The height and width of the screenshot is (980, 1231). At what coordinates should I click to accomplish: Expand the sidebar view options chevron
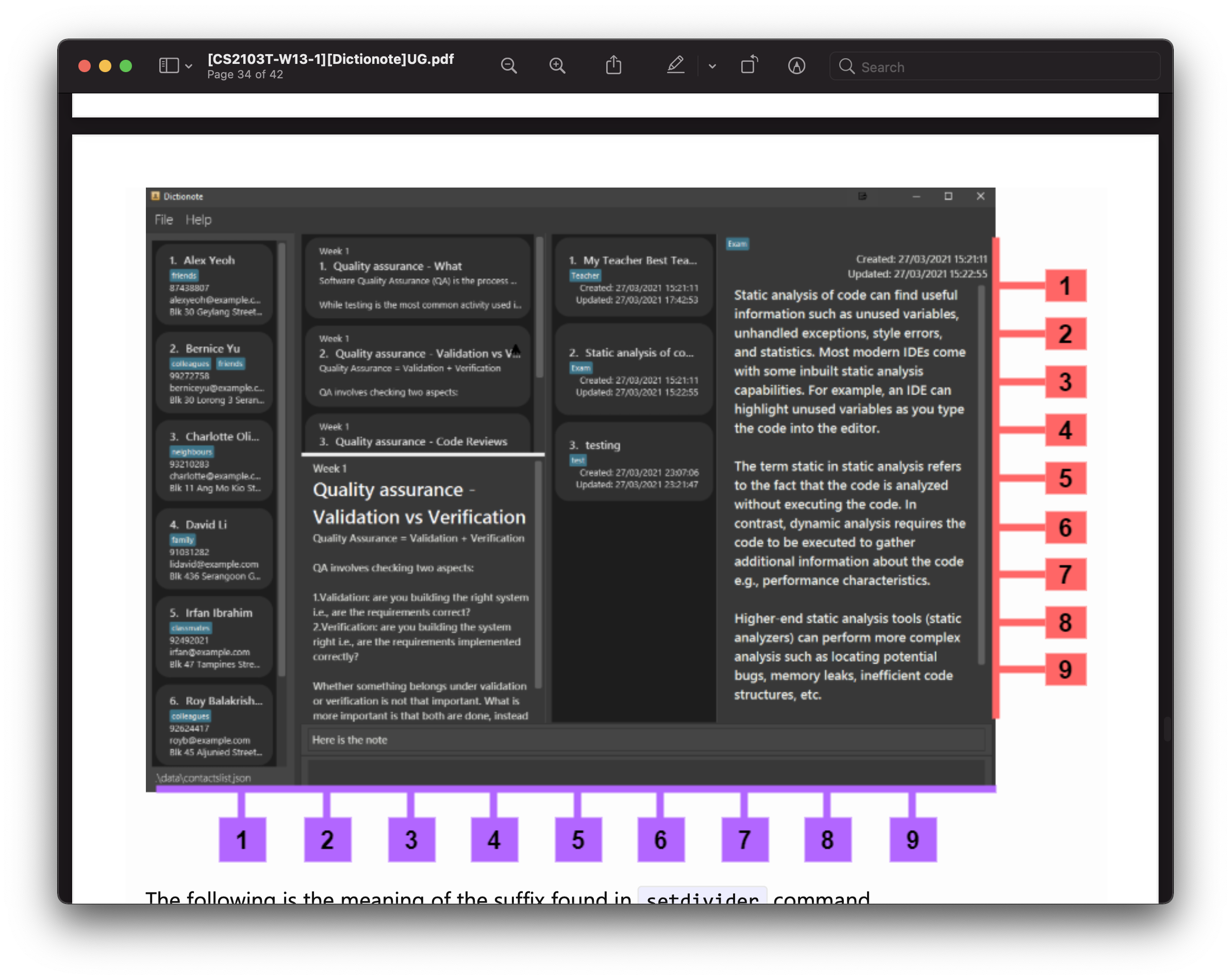(189, 67)
